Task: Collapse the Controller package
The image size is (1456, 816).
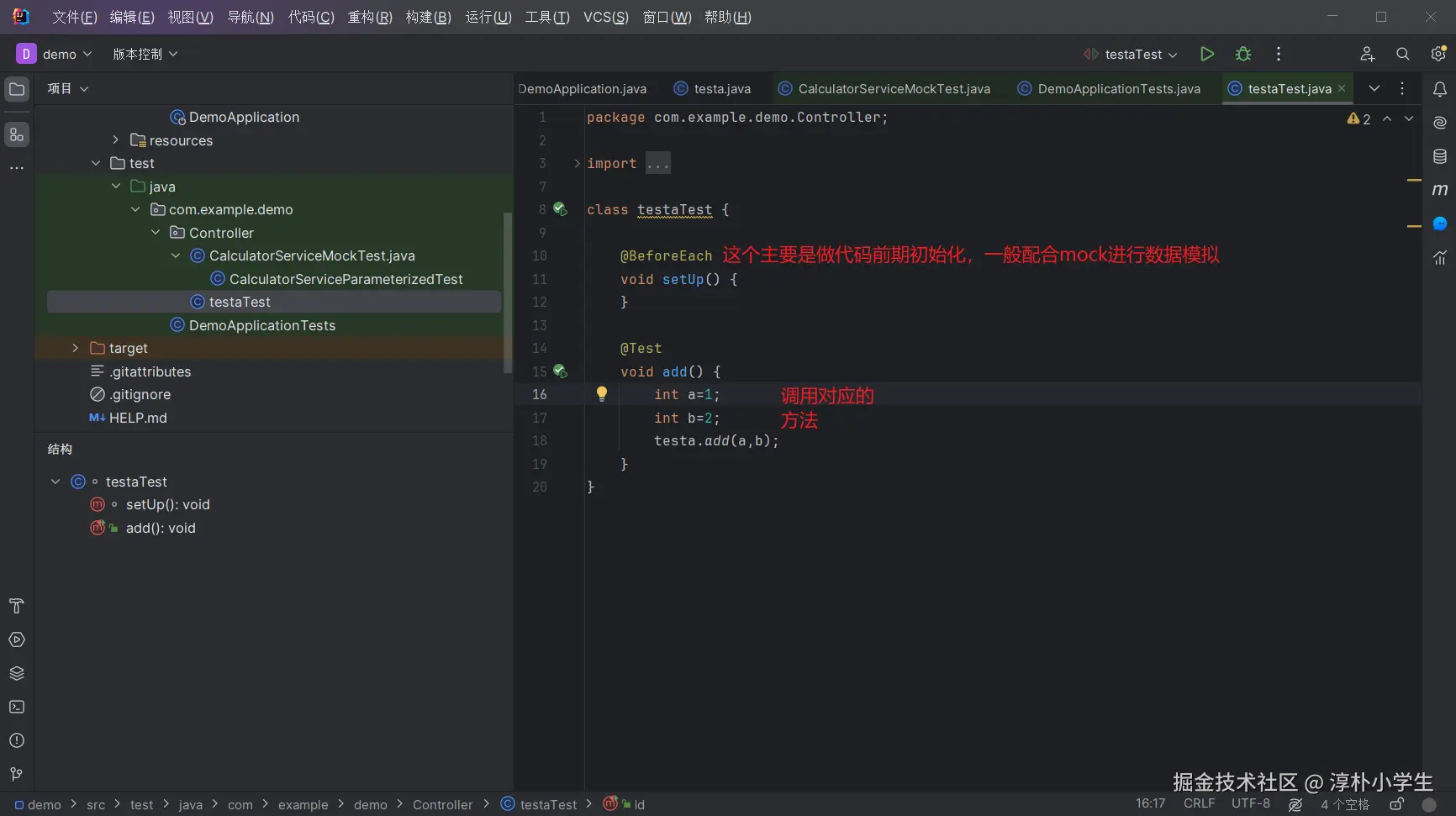Action: [x=156, y=233]
